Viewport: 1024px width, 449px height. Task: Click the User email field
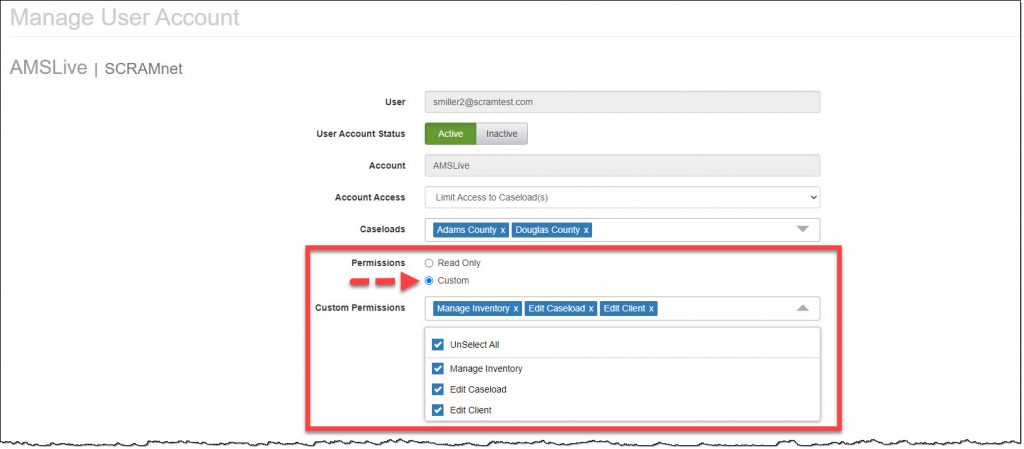tap(621, 102)
